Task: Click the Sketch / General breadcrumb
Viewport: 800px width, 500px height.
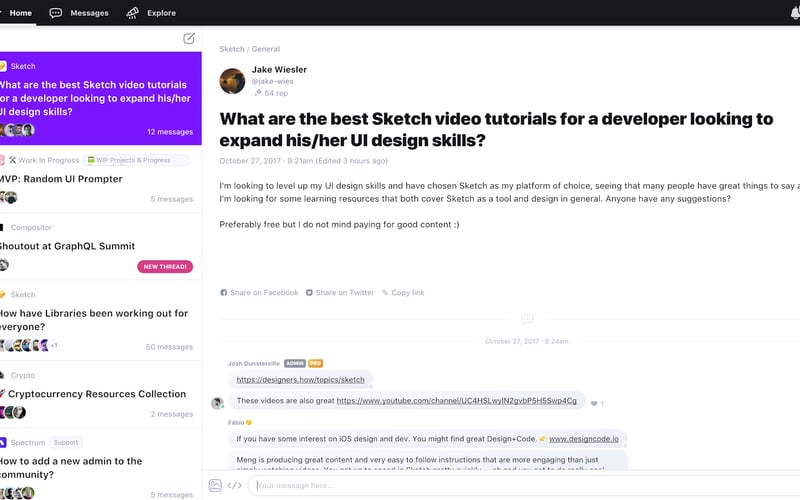Action: [249, 49]
